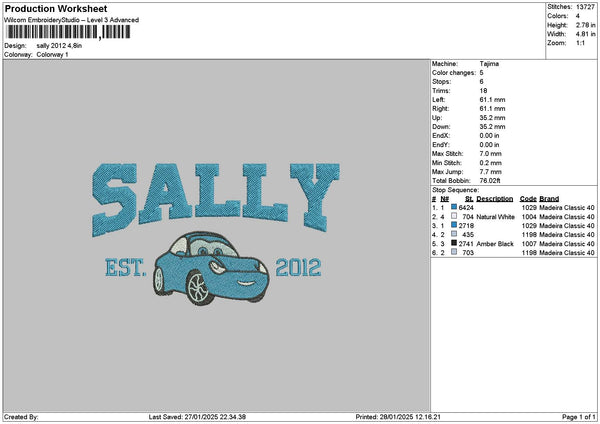Click the light swatch beside stitch count 703
Screen dimensions: 600x424
click(x=454, y=252)
